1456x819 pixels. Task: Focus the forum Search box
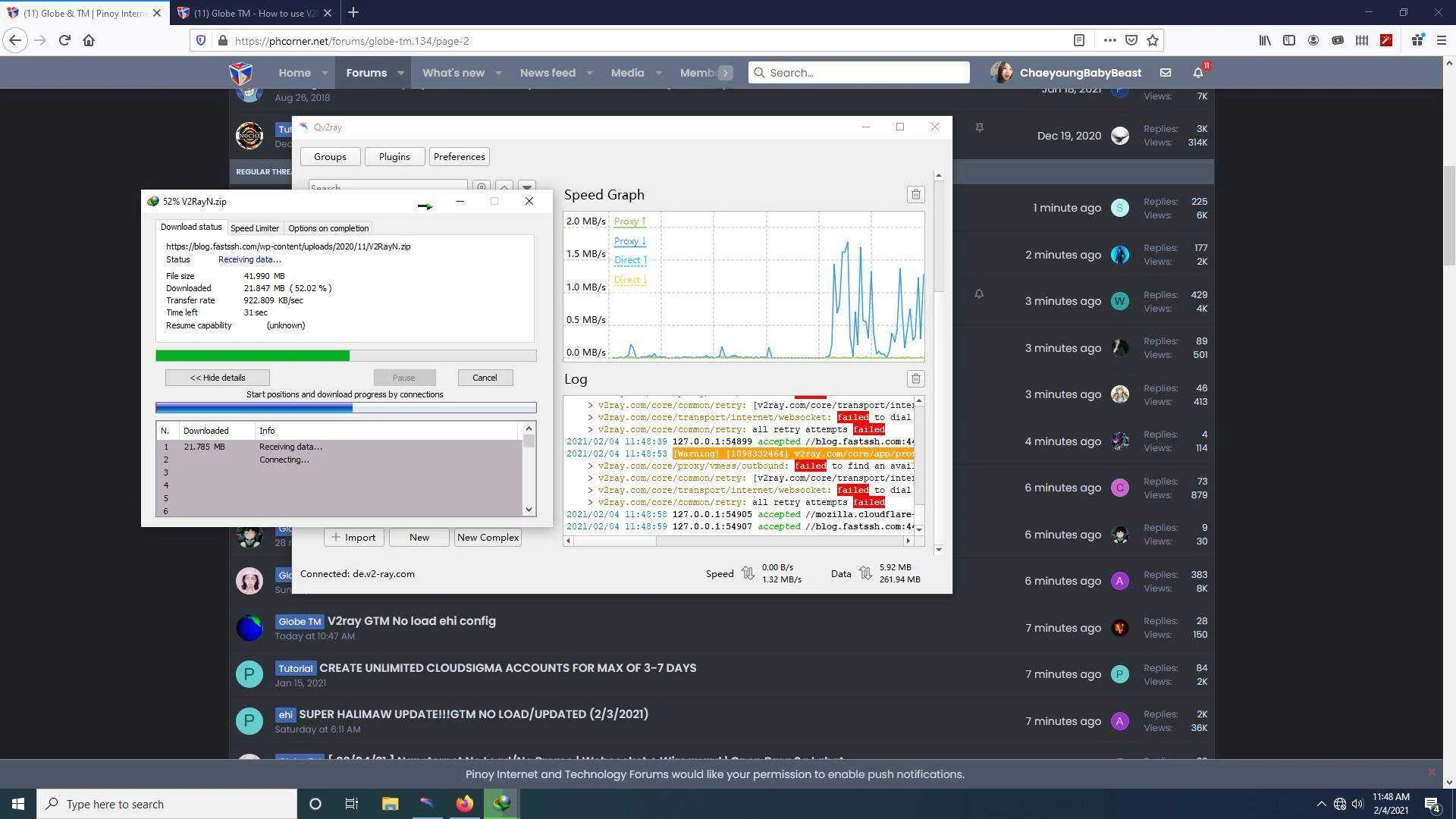(858, 73)
